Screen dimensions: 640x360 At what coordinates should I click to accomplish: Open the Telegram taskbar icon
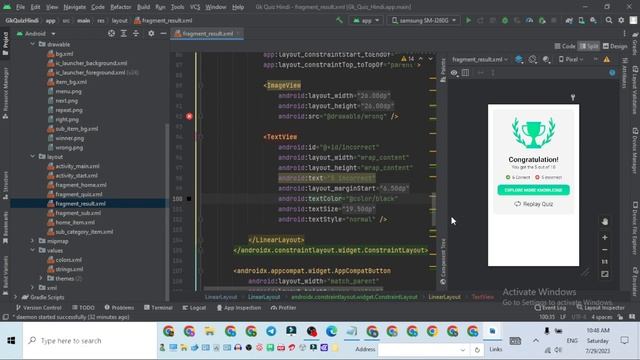point(271,331)
